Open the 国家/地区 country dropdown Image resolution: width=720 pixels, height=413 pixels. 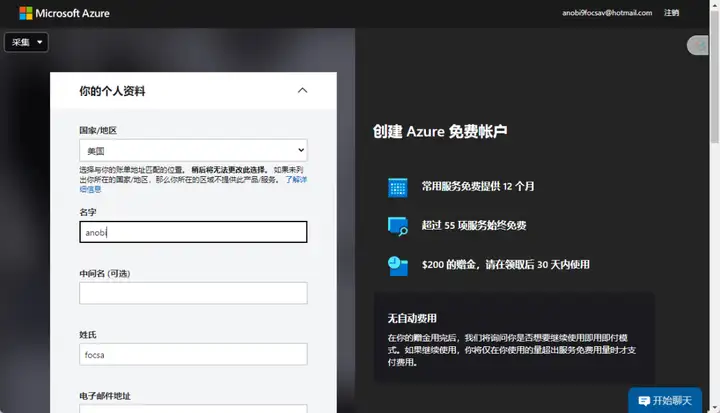coord(193,150)
